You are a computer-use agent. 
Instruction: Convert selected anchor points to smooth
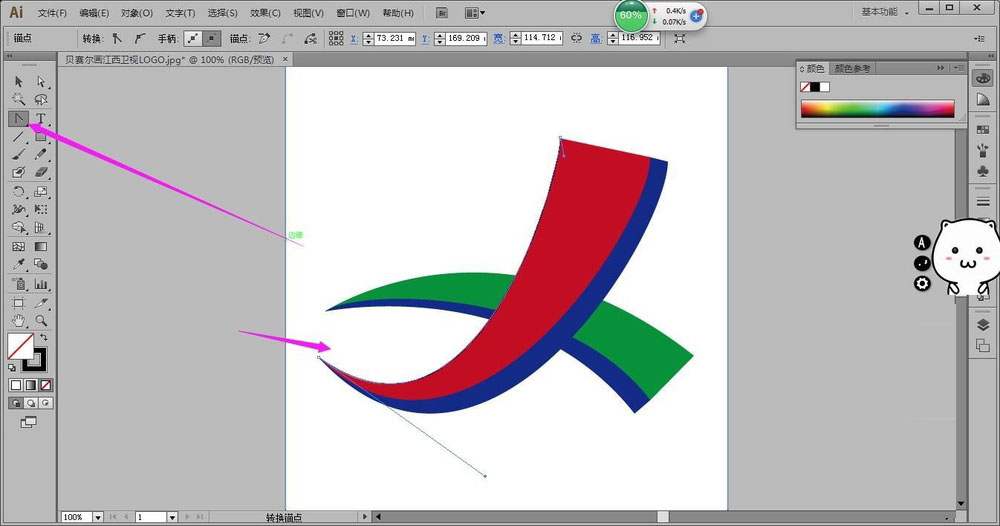click(140, 38)
